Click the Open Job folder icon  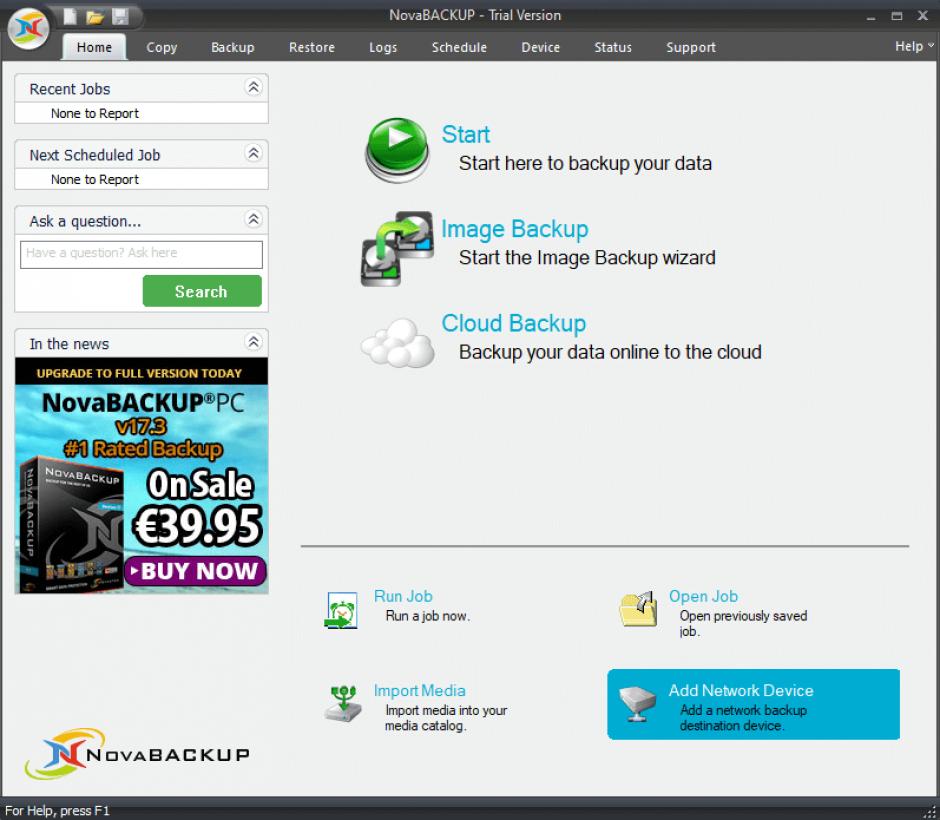click(x=637, y=609)
